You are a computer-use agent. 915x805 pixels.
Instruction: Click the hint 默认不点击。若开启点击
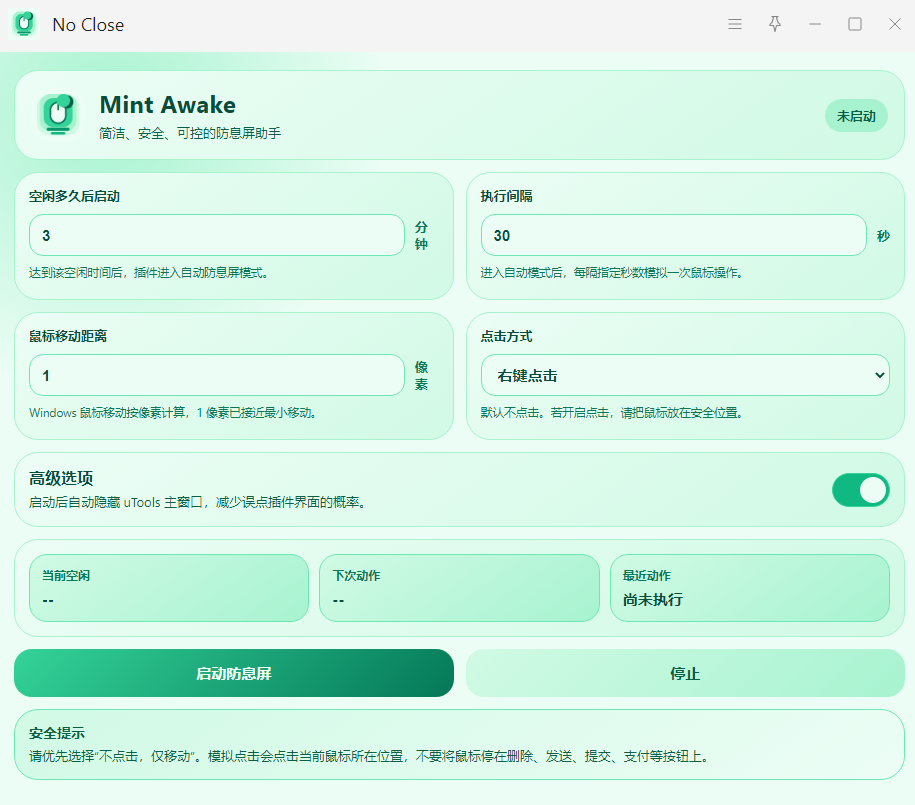point(611,413)
